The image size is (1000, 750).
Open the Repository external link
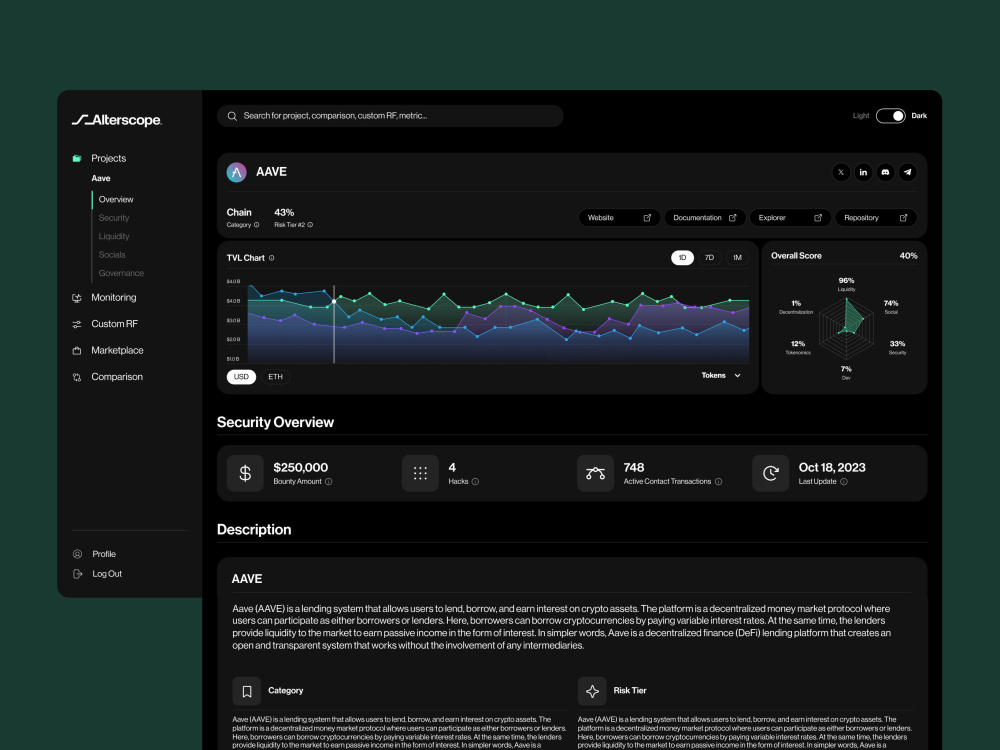tap(876, 218)
